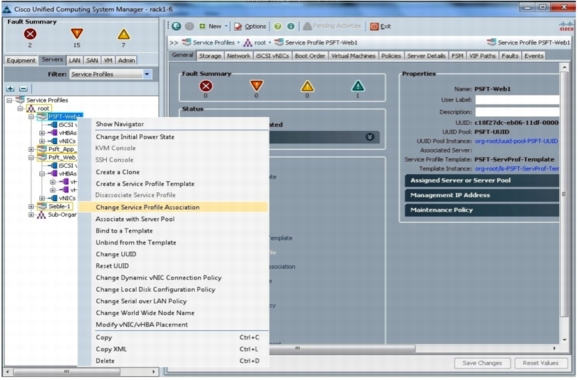Open the Storage tab
Viewport: 578px width, 380px height.
pyautogui.click(x=210, y=56)
